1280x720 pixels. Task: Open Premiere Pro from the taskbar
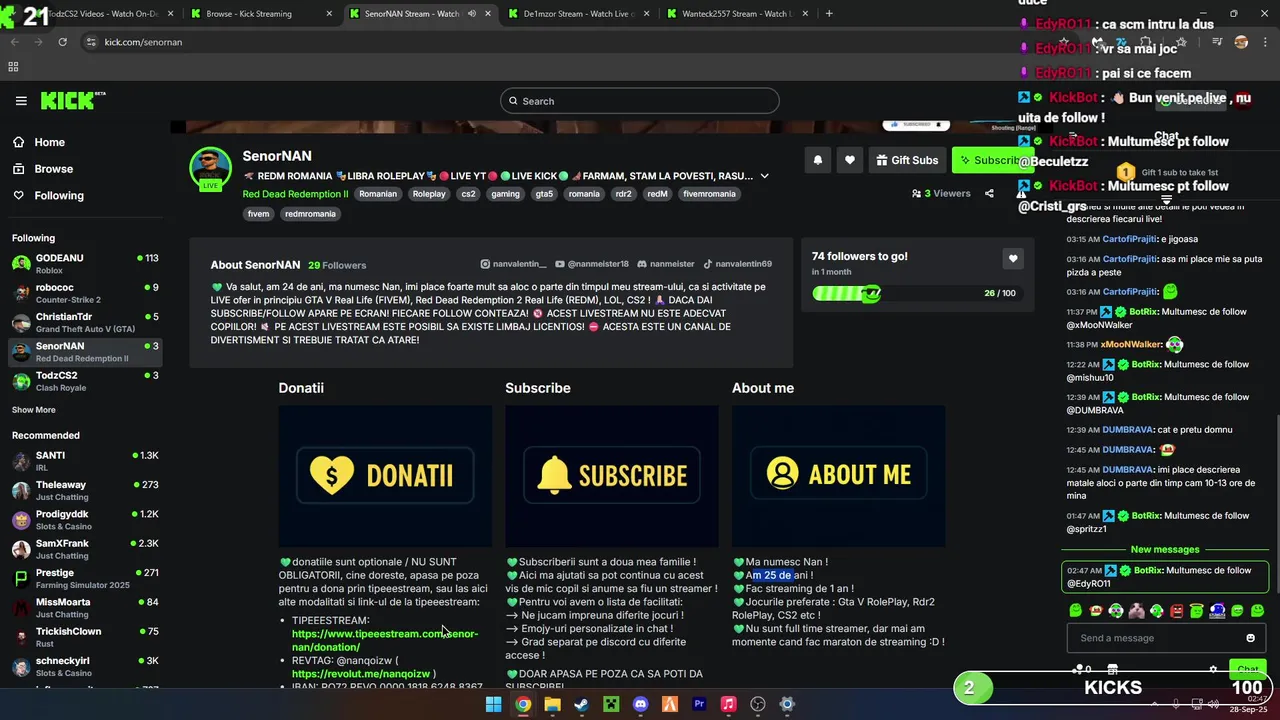coord(699,704)
